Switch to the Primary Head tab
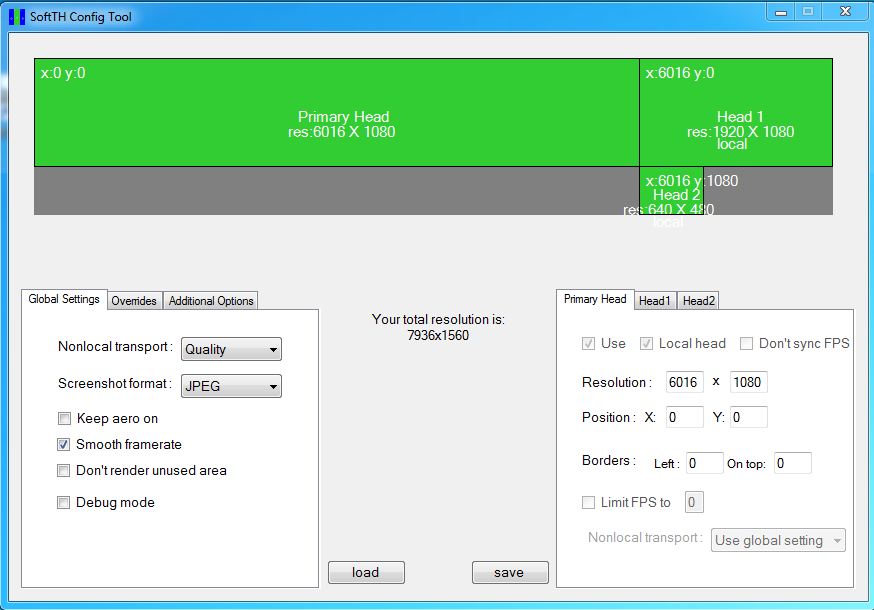This screenshot has height=610, width=874. coord(595,299)
